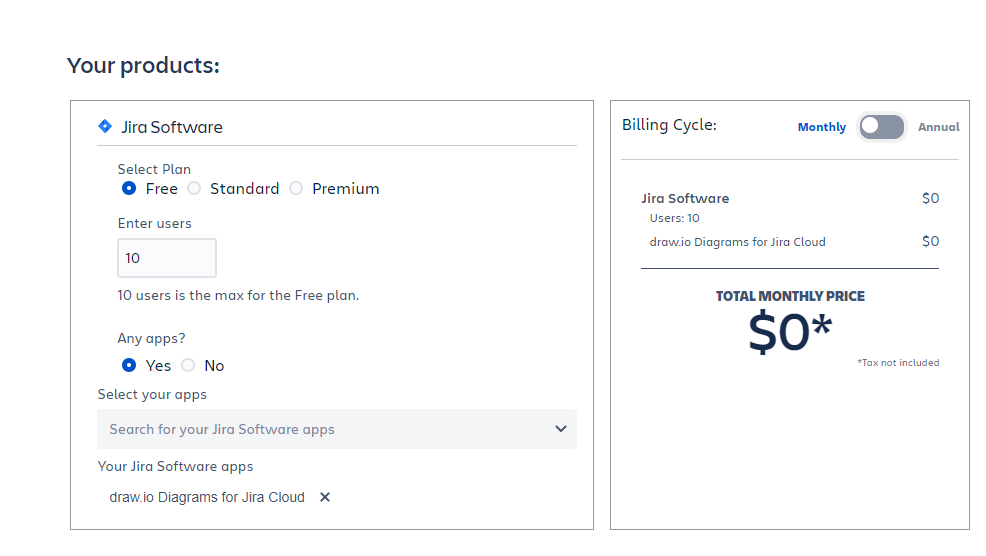
Task: Open the Search for your Jira Software apps box
Action: pyautogui.click(x=320, y=429)
